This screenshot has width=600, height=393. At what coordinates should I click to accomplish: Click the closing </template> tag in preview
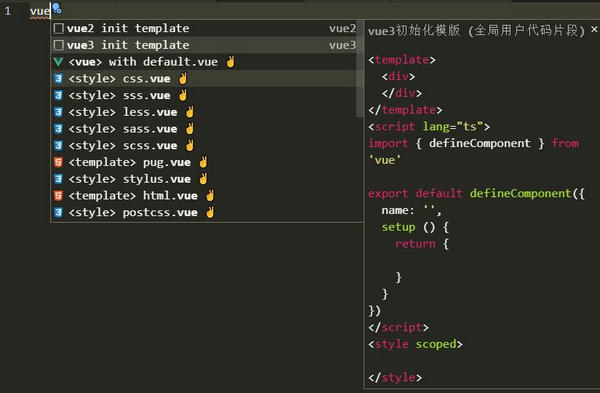(405, 110)
